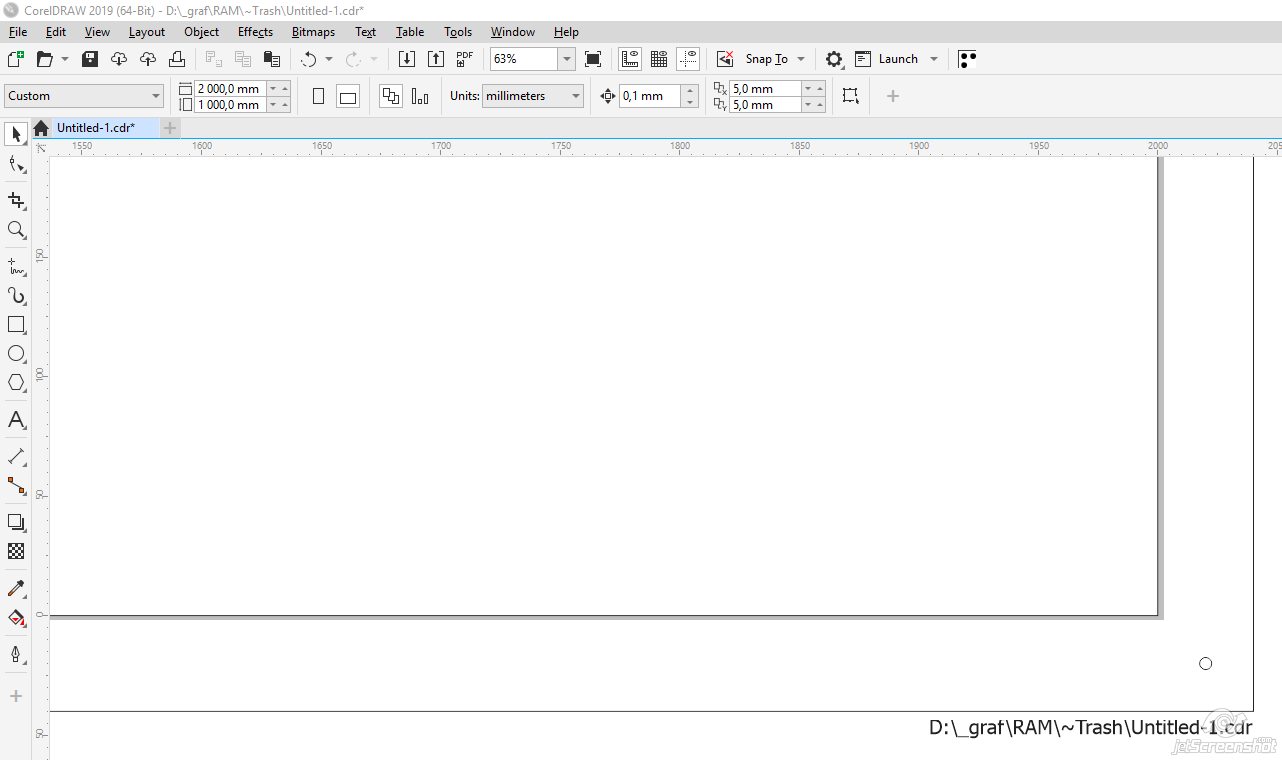1282x760 pixels.
Task: Click the Open folder icon
Action: tap(44, 59)
